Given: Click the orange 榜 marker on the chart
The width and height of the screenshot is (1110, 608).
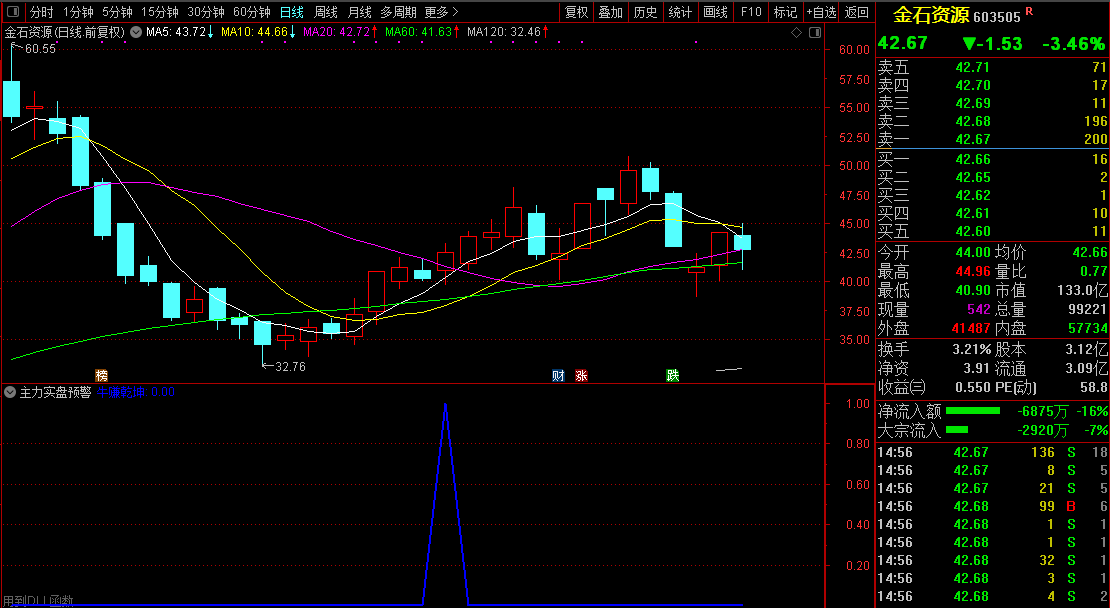Looking at the screenshot, I should [x=101, y=375].
